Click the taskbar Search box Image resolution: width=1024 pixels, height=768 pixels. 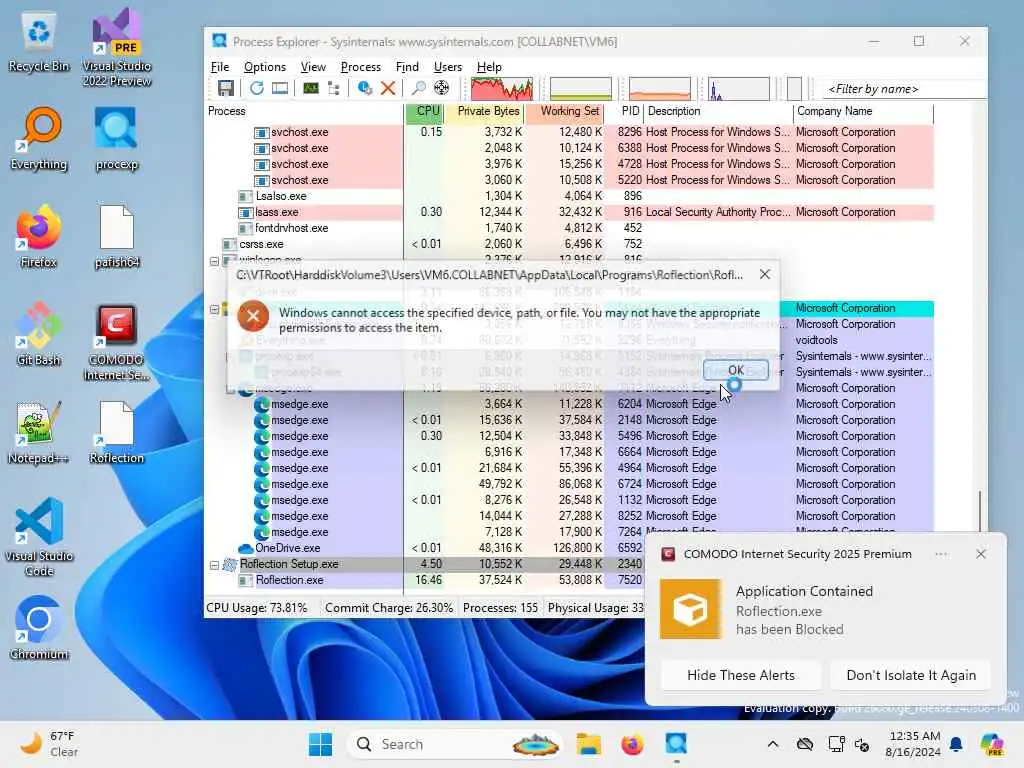pos(455,744)
